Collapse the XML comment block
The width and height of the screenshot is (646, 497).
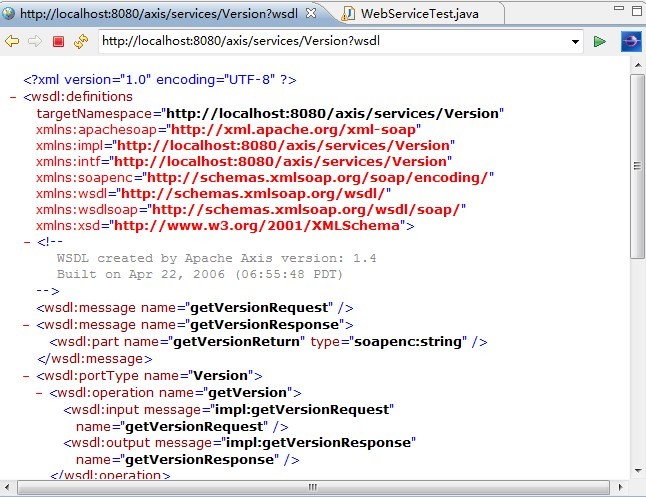27,242
